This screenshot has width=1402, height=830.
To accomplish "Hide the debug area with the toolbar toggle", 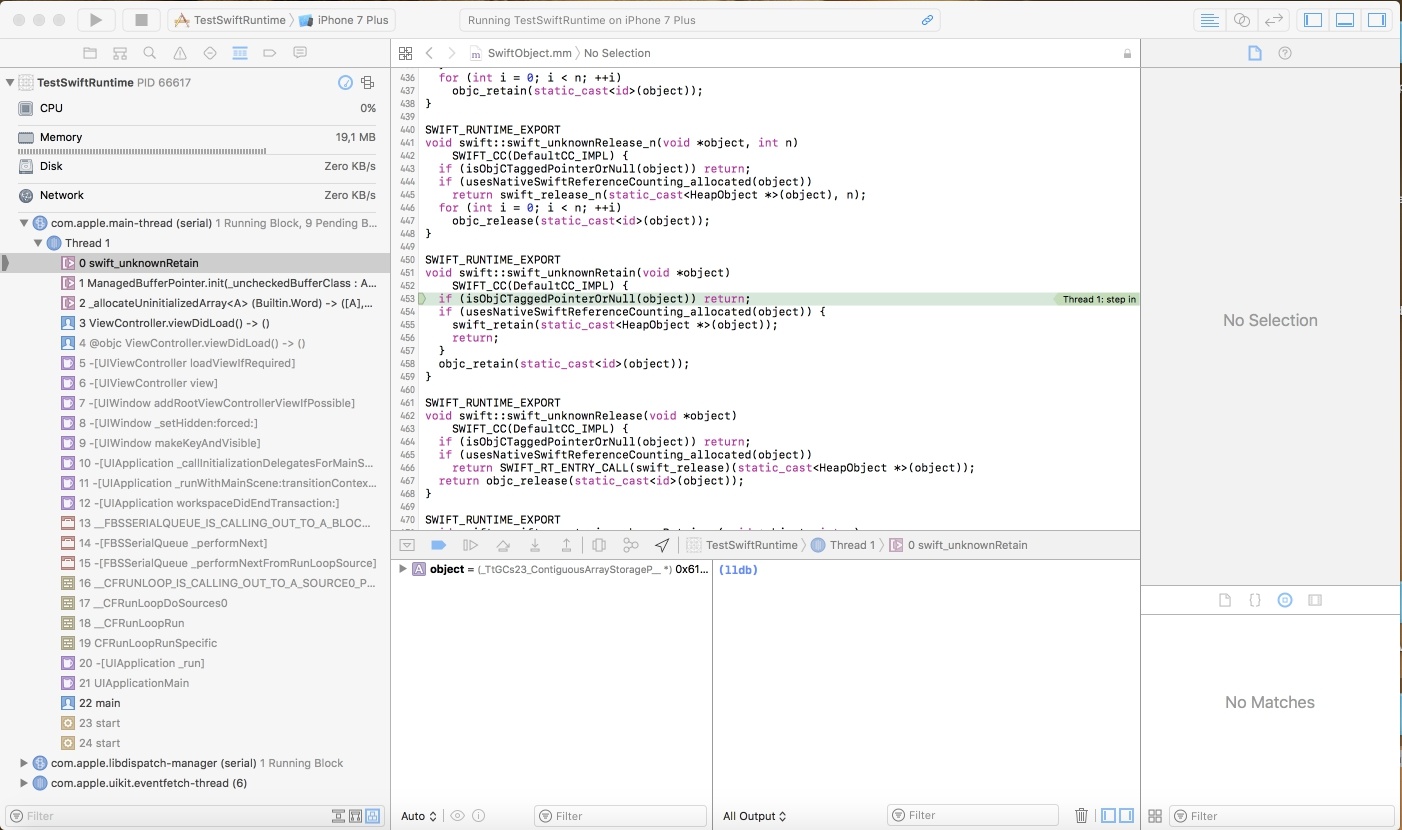I will 1345,20.
